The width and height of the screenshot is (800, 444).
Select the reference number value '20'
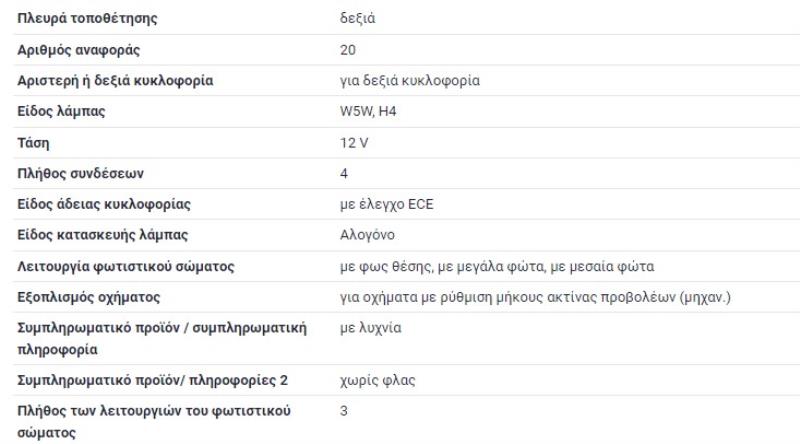348,49
